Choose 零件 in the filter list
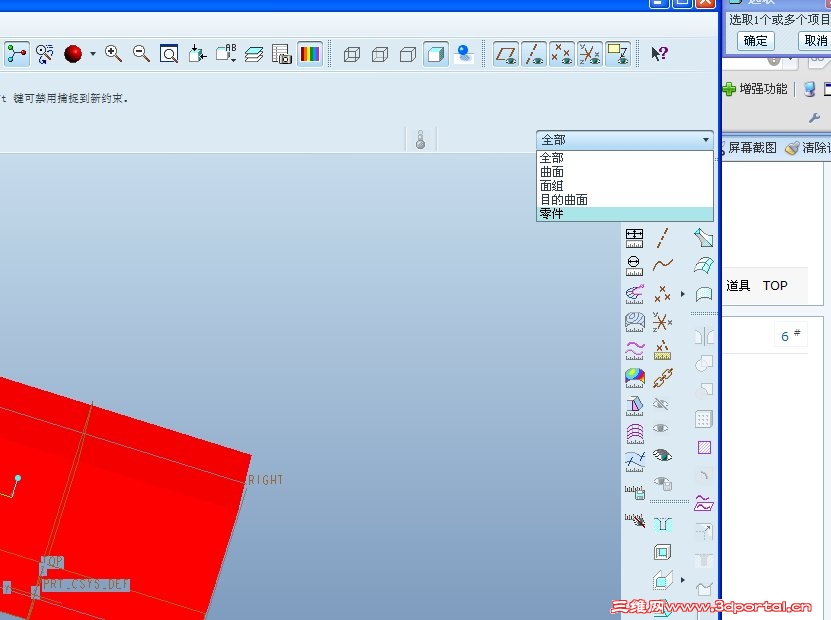 (x=625, y=214)
